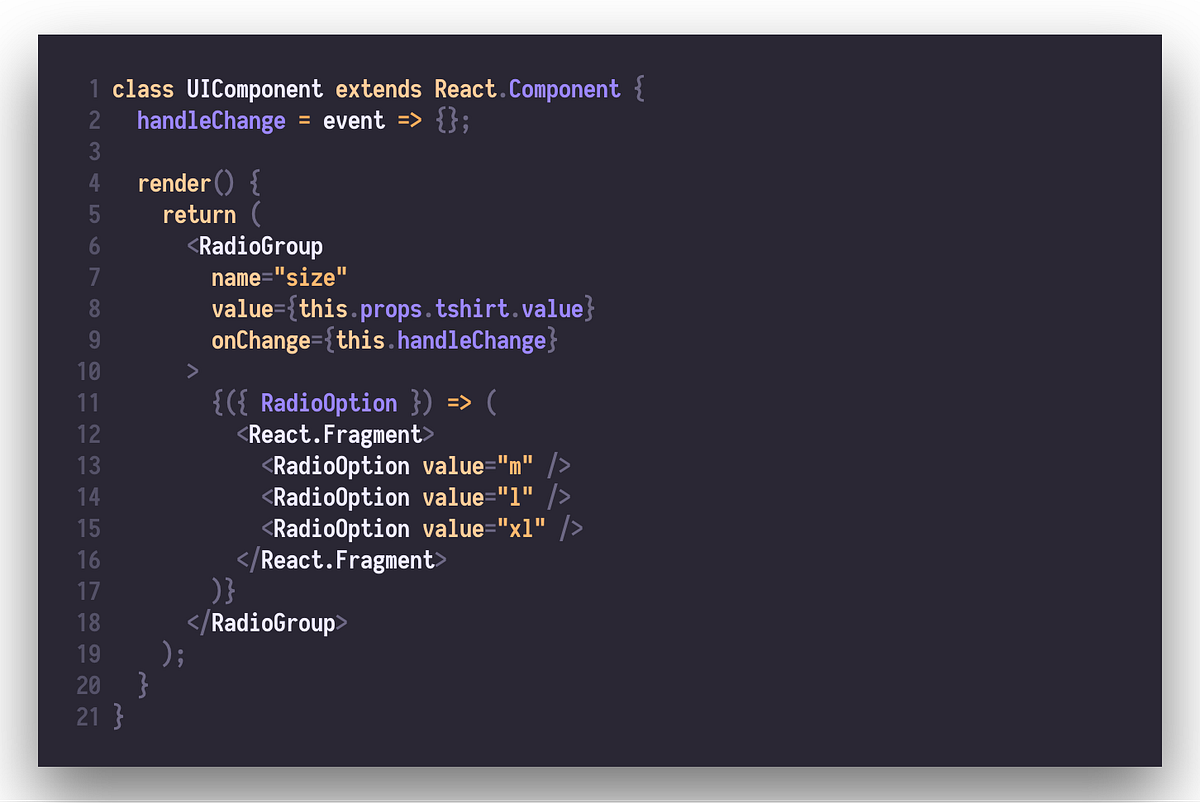Click line number 21 in the gutter
Screen dimensions: 1200x803
pos(89,717)
